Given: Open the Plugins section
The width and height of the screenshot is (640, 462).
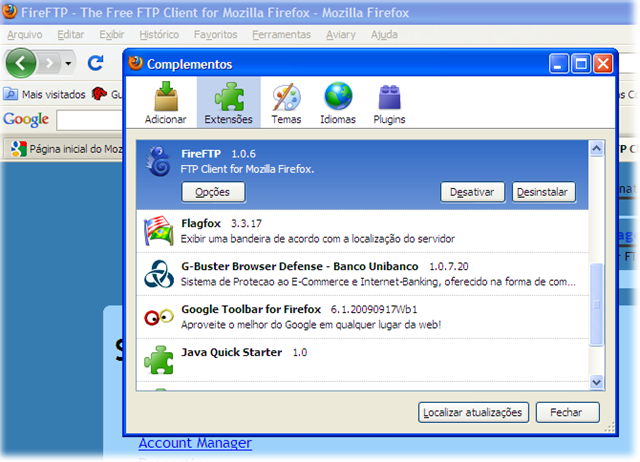Looking at the screenshot, I should point(389,103).
